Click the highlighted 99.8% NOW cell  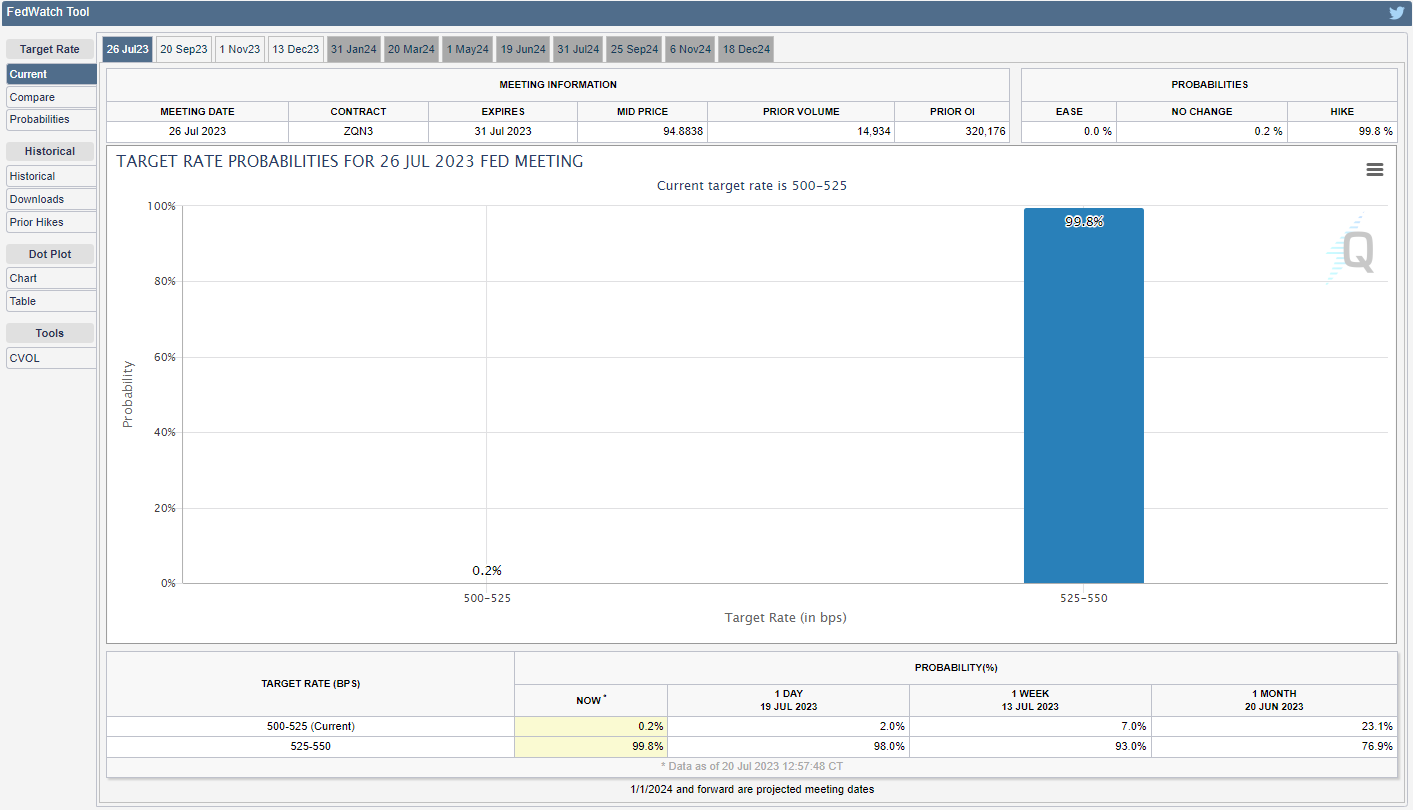(591, 746)
